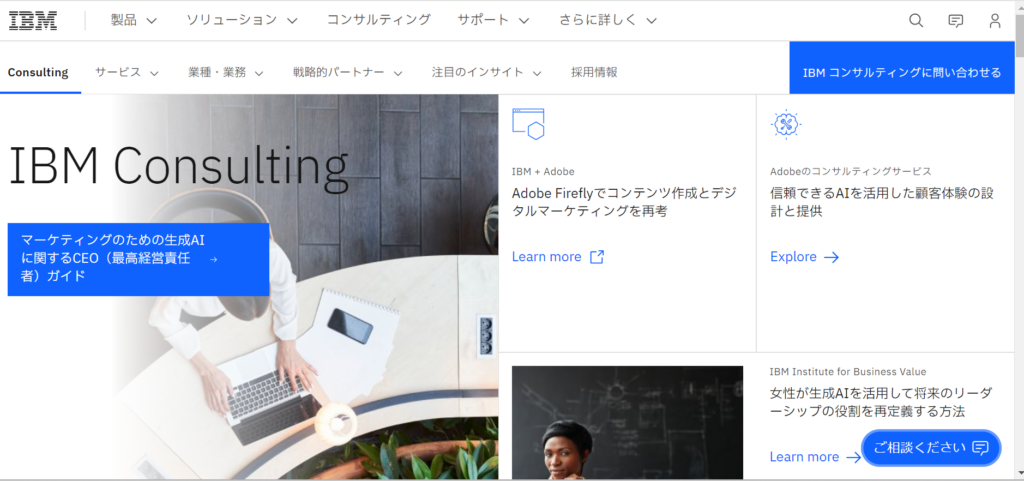Click the user profile icon
Viewport: 1024px width, 481px height.
995,21
